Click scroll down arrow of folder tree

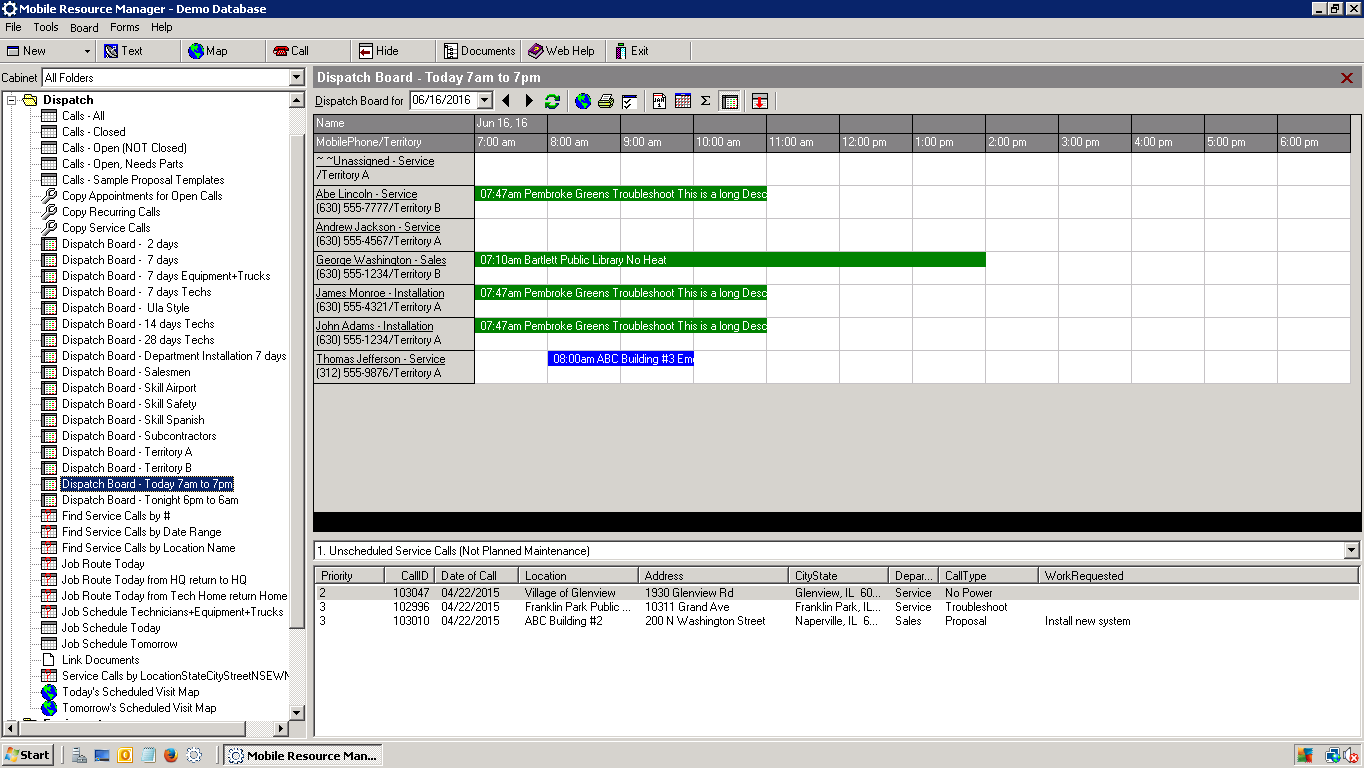[296, 712]
